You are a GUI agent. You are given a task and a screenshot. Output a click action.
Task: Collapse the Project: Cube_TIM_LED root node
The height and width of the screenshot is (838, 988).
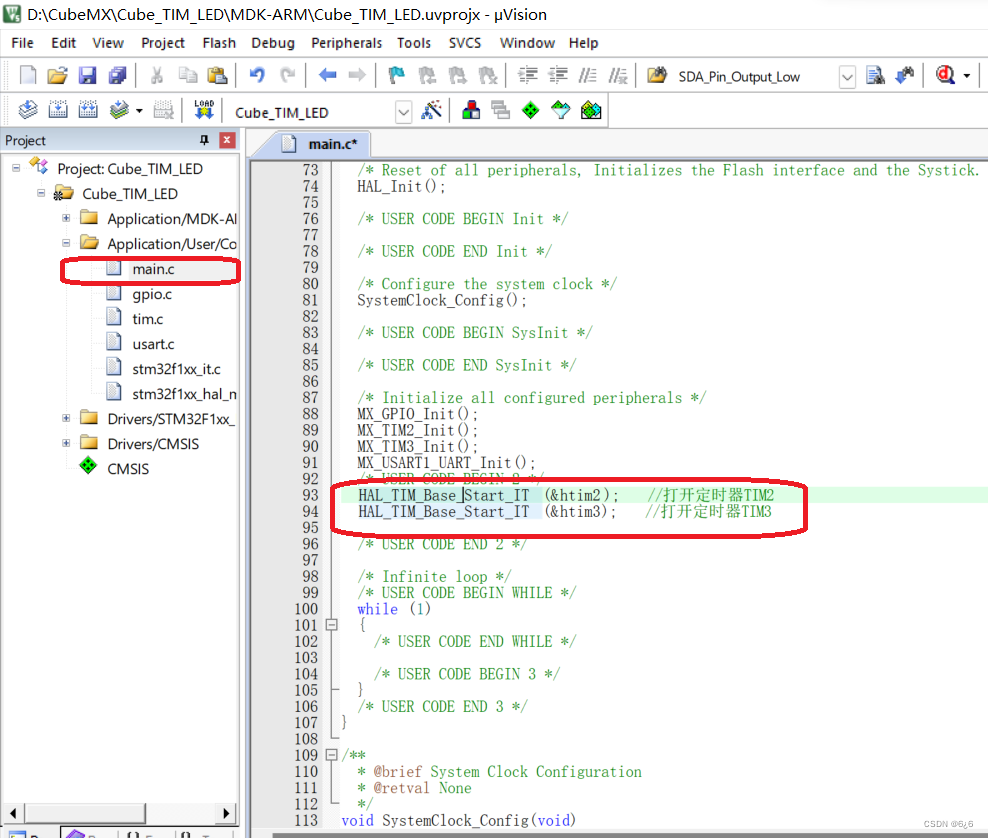(16, 168)
